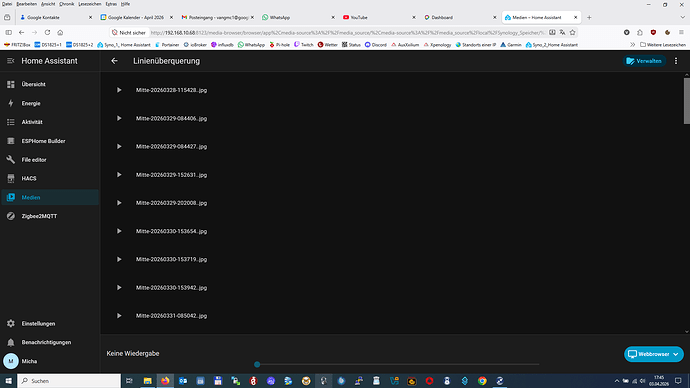This screenshot has height=388, width=690.
Task: Click the Verwalten button
Action: click(x=645, y=61)
